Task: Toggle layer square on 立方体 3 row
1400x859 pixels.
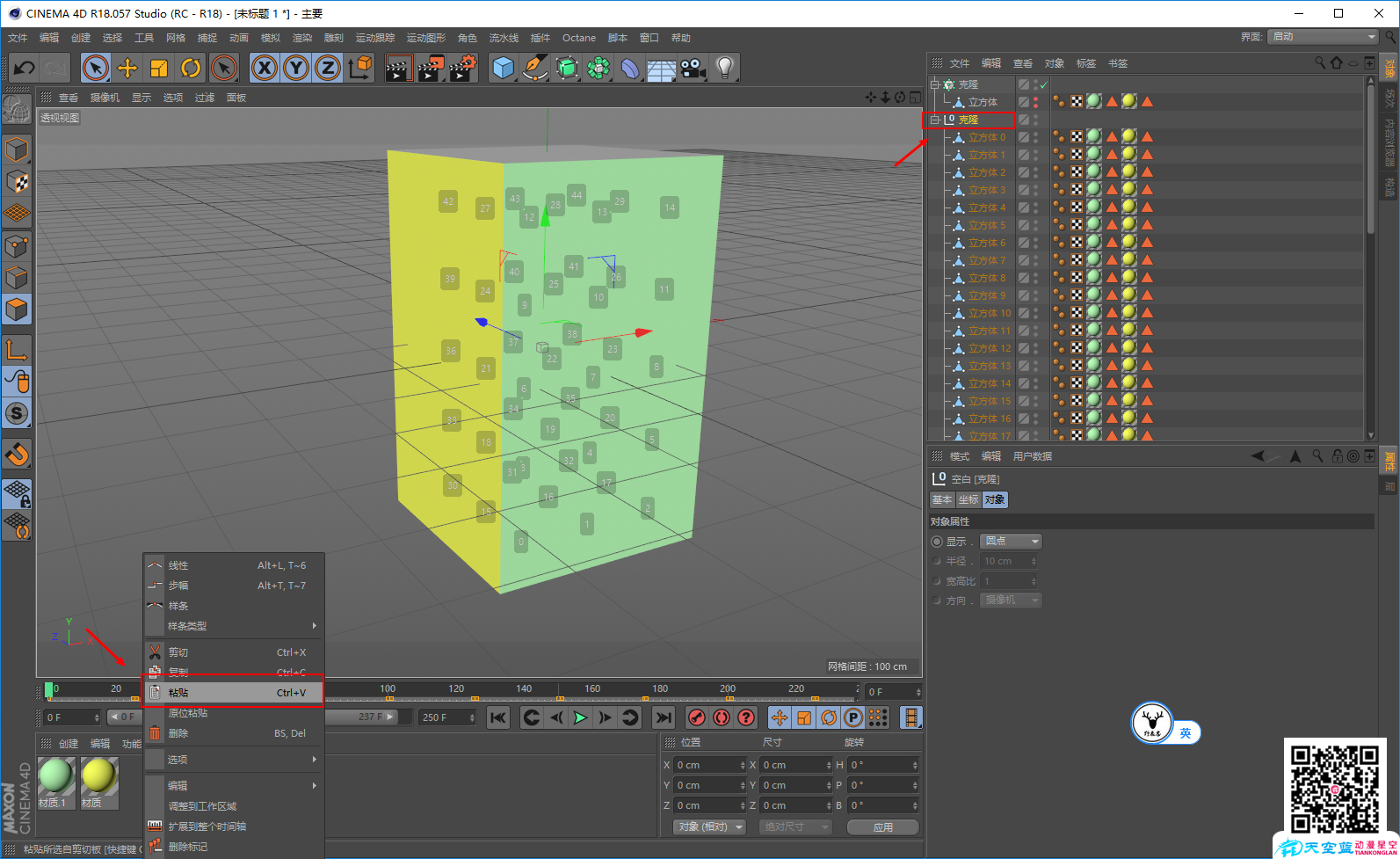Action: tap(1024, 190)
